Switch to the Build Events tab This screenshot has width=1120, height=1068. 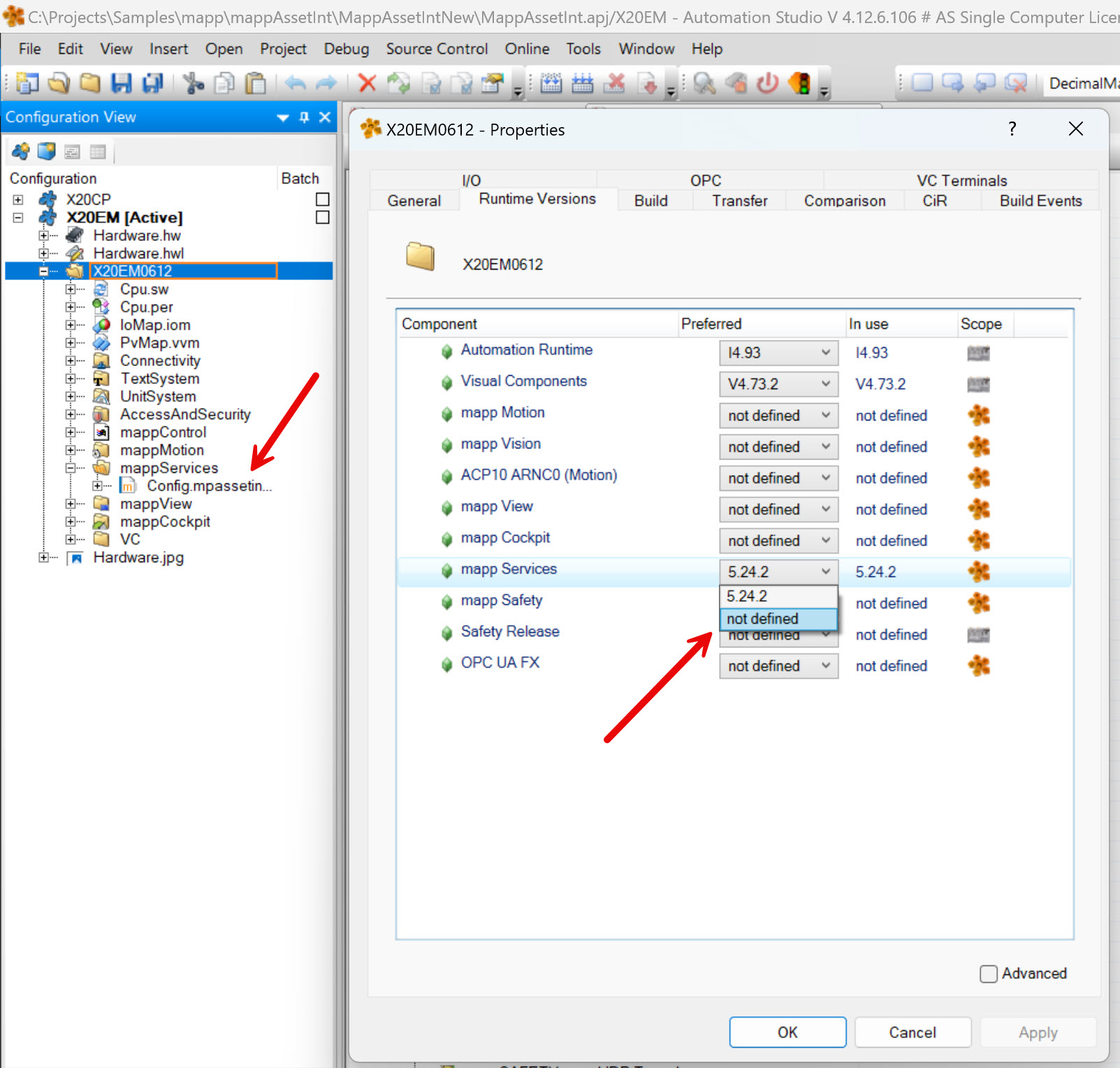tap(1040, 200)
